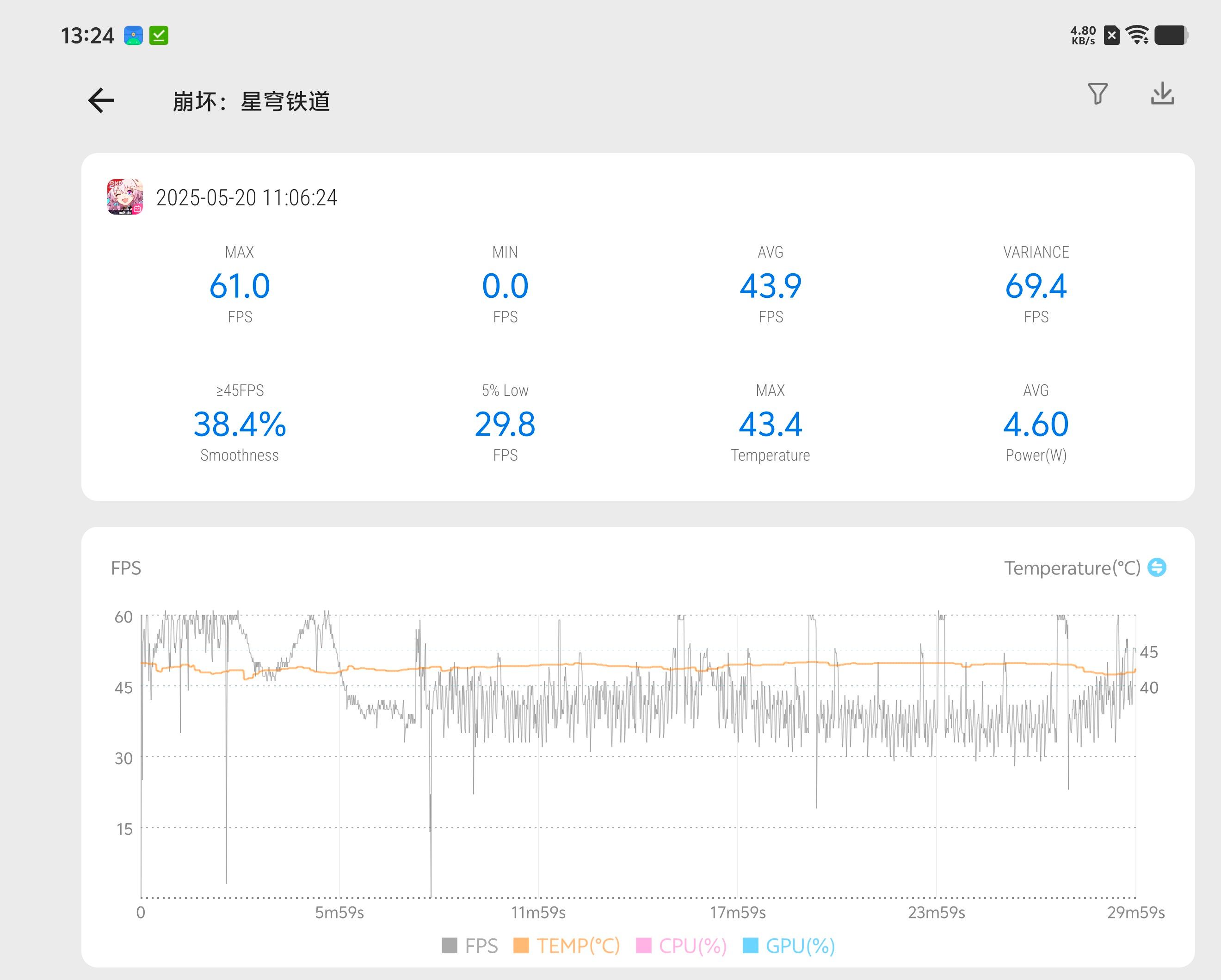1221x980 pixels.
Task: Toggle the GPU(%) series in legend
Action: pyautogui.click(x=800, y=945)
